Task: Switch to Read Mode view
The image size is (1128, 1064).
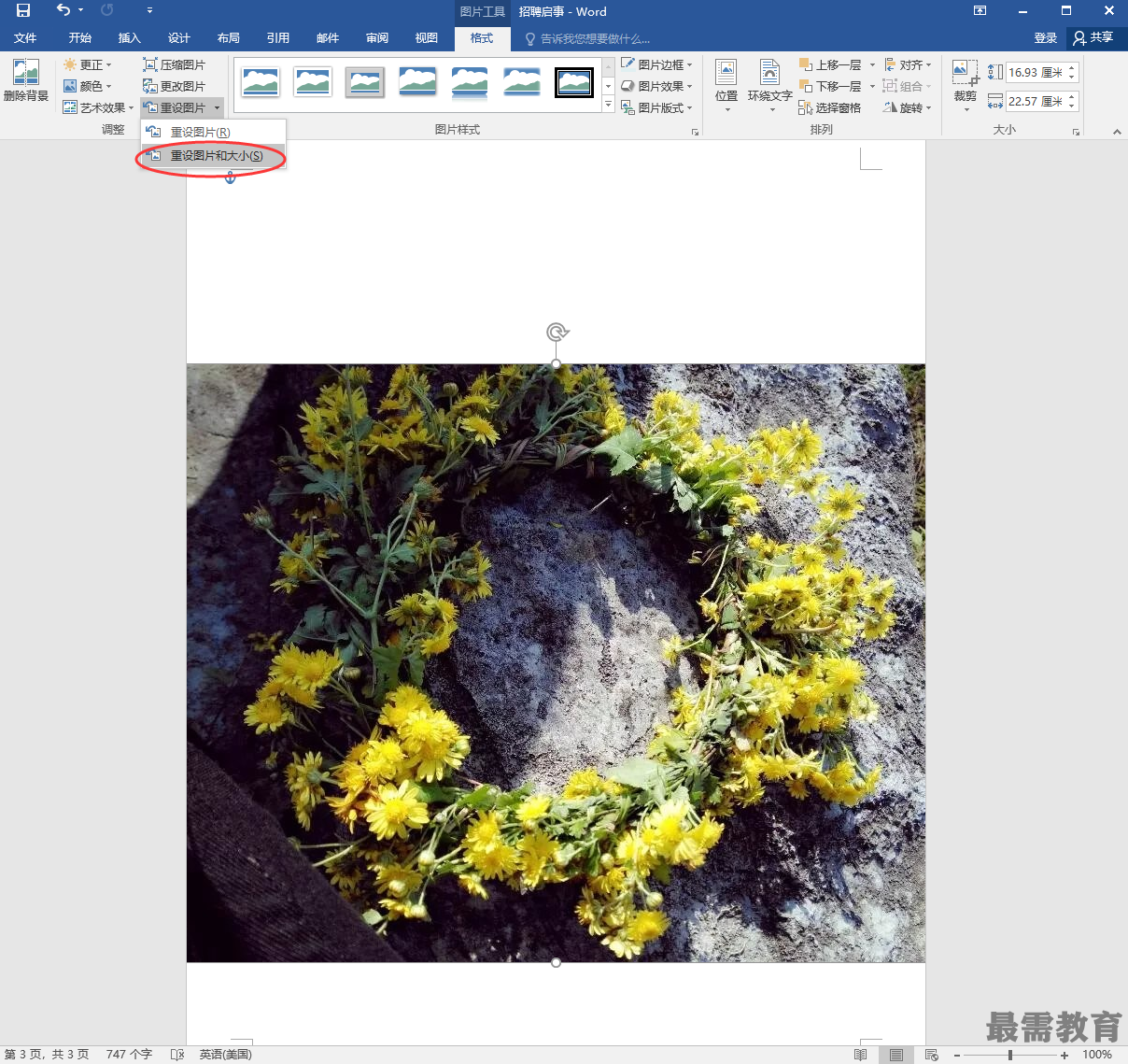Action: [x=861, y=1055]
